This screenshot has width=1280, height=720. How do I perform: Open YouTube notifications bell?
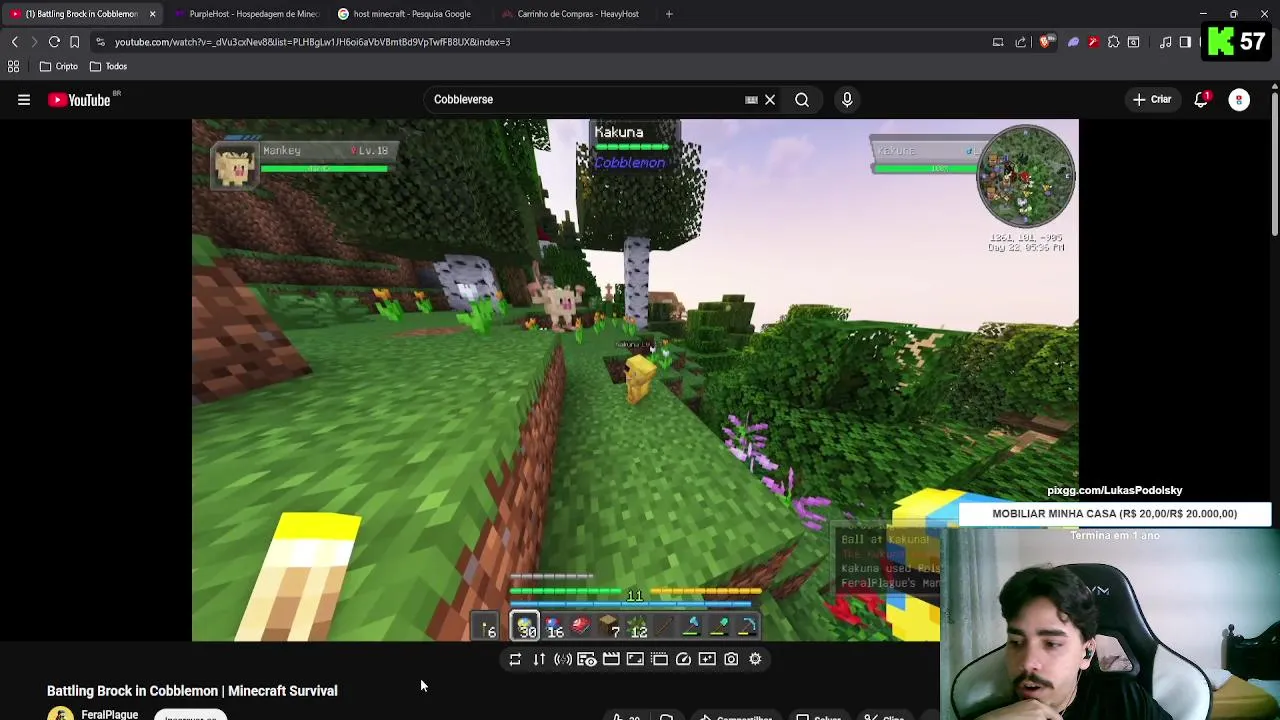pos(1201,100)
